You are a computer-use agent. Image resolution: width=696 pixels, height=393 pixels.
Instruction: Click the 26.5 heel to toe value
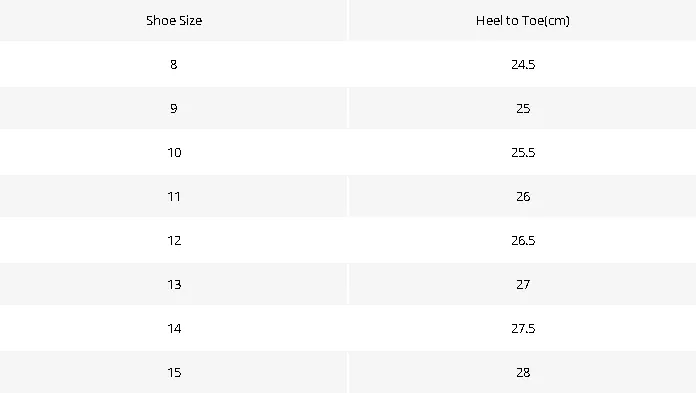[x=523, y=240]
